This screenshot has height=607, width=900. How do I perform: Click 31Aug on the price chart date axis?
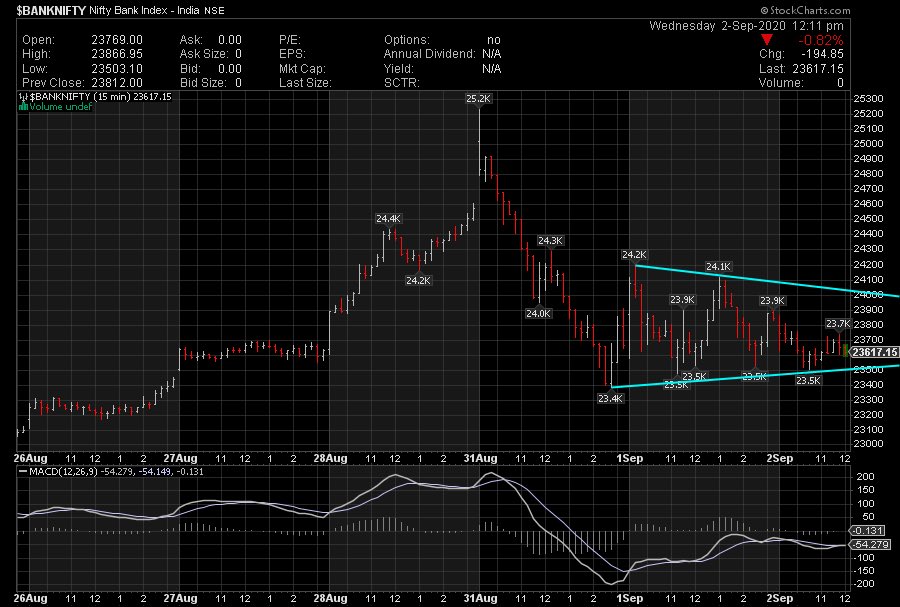click(480, 458)
